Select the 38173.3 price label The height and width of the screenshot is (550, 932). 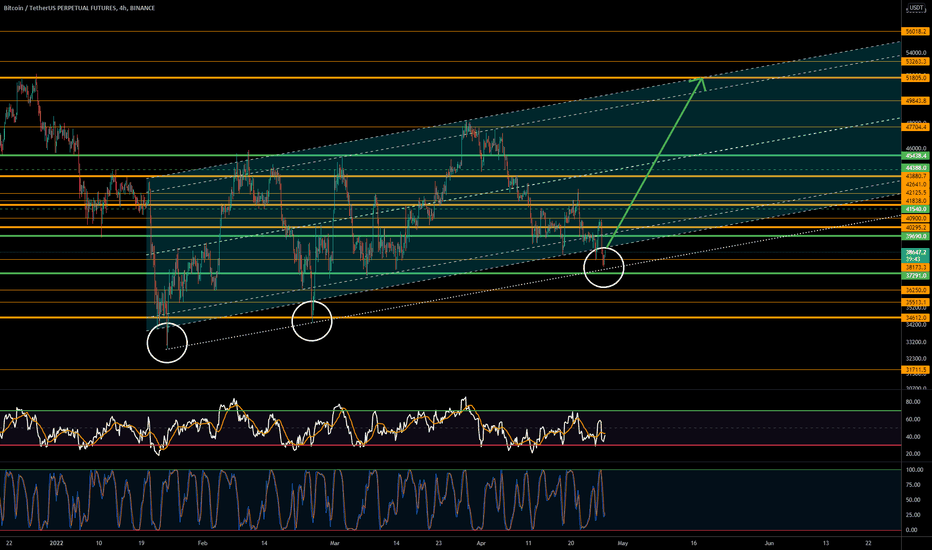click(916, 268)
